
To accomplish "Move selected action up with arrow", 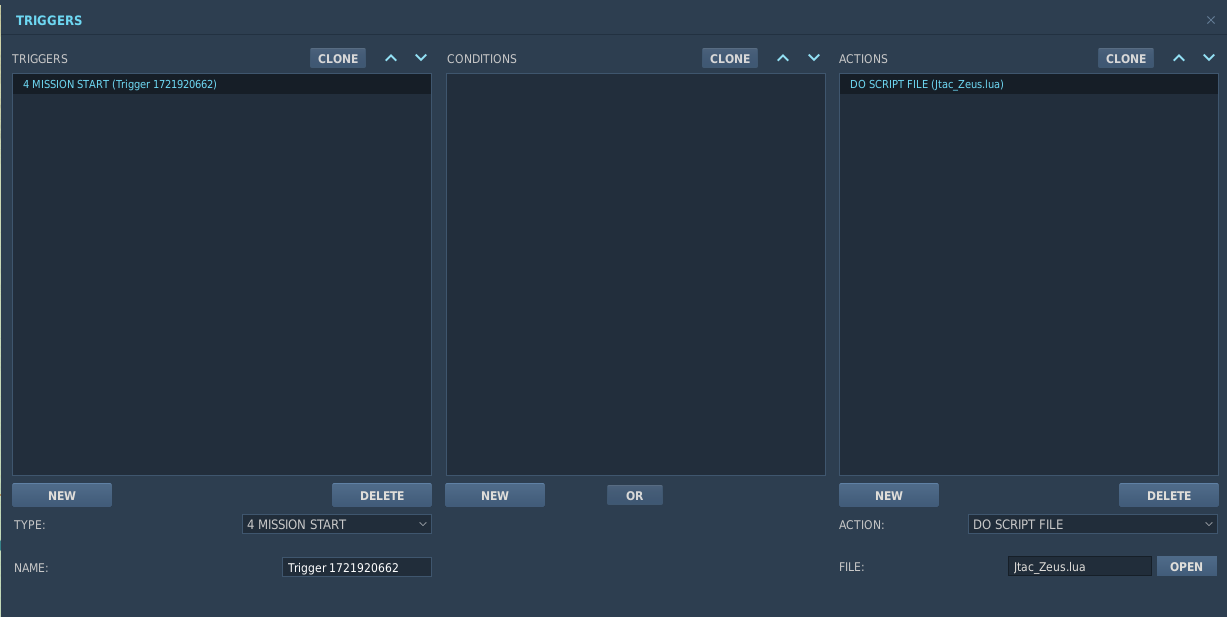I will coord(1179,58).
